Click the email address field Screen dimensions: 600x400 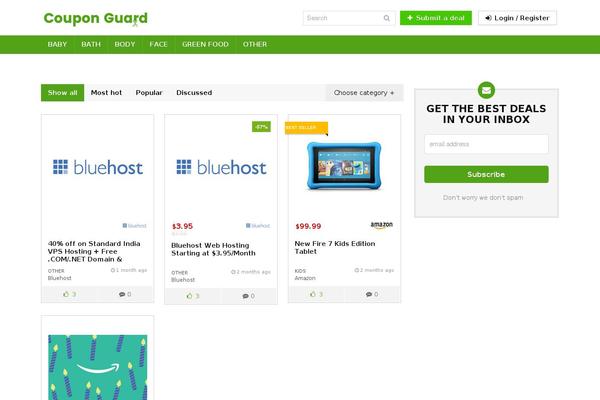click(486, 144)
